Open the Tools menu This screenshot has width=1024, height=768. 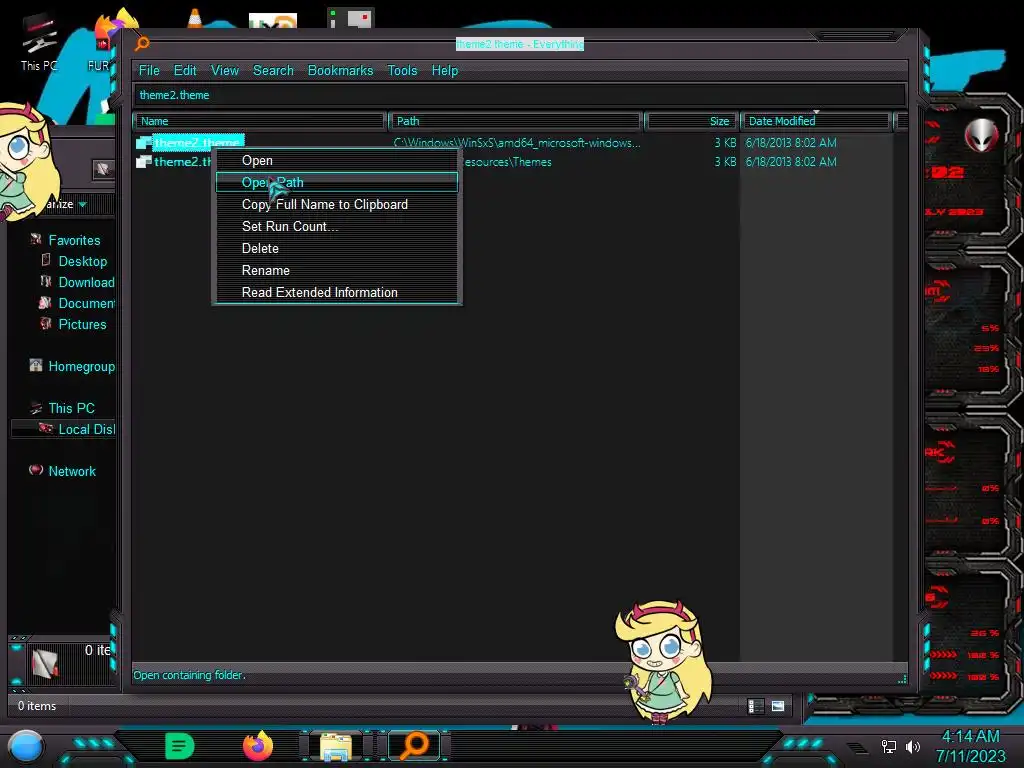pos(402,71)
